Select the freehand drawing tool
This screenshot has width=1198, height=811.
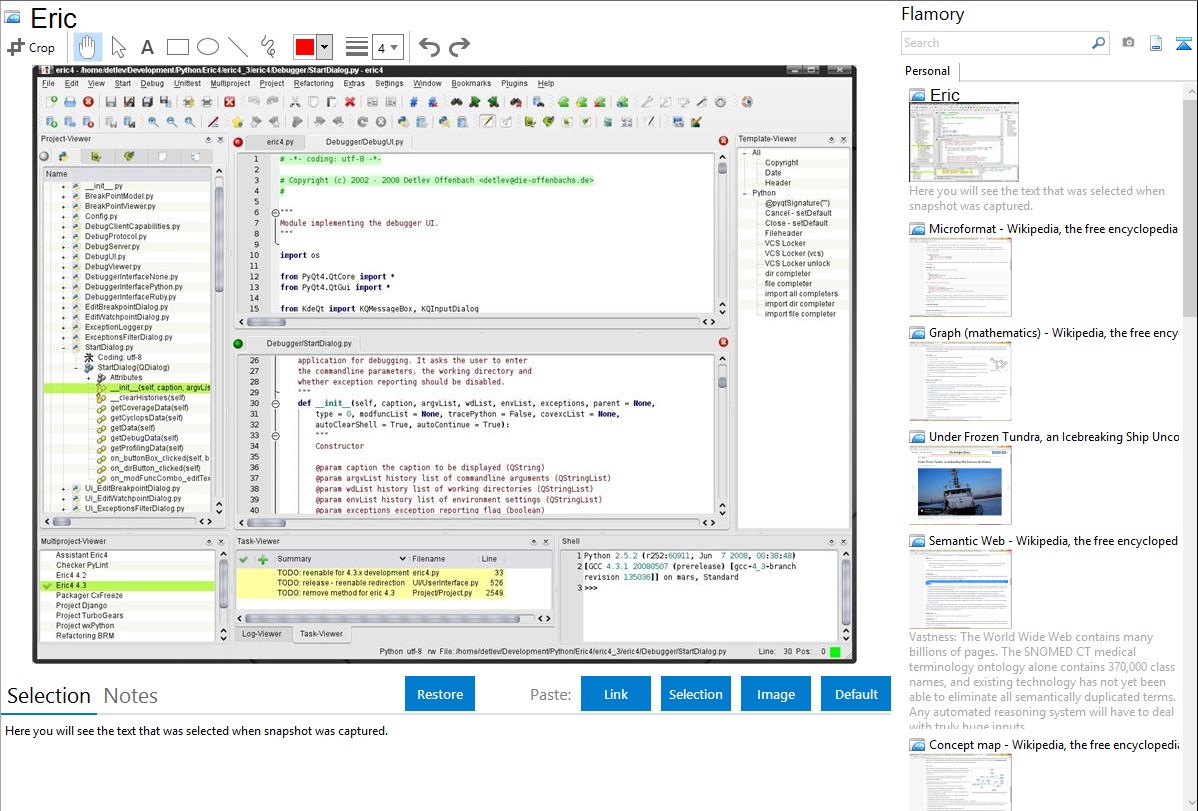pos(268,47)
